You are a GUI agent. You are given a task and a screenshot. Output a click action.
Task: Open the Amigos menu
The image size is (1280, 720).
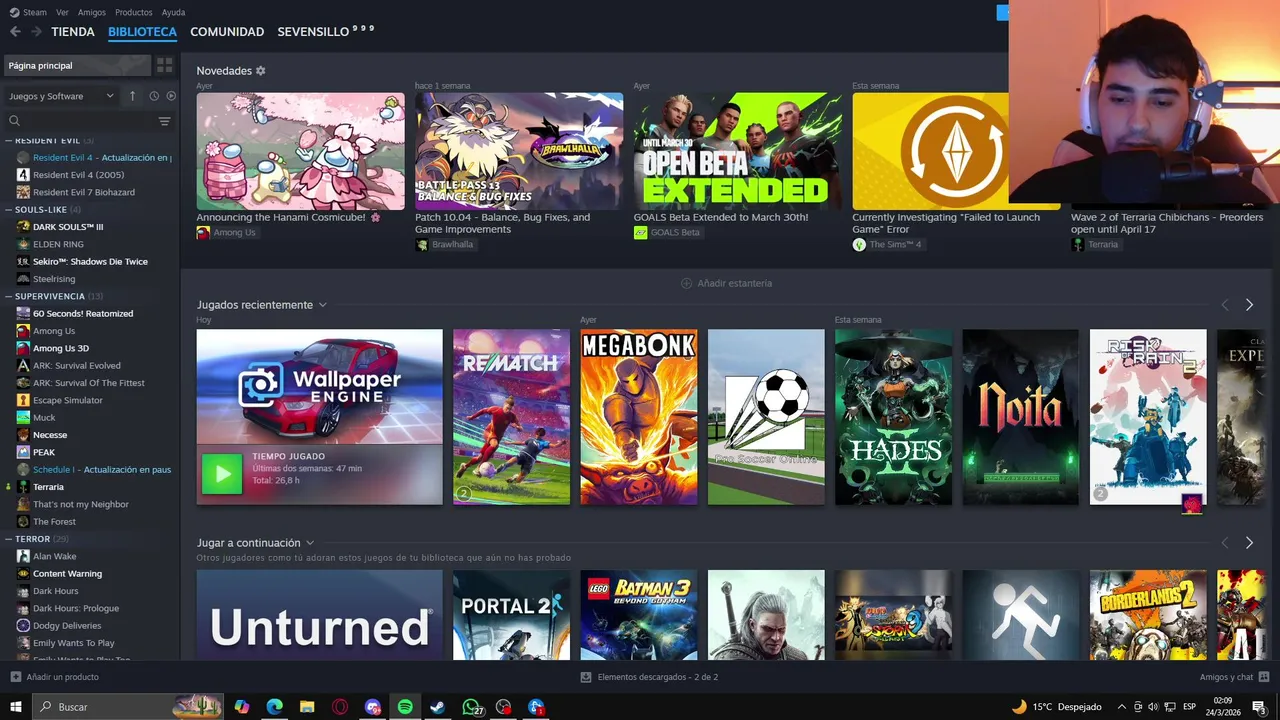[x=92, y=12]
